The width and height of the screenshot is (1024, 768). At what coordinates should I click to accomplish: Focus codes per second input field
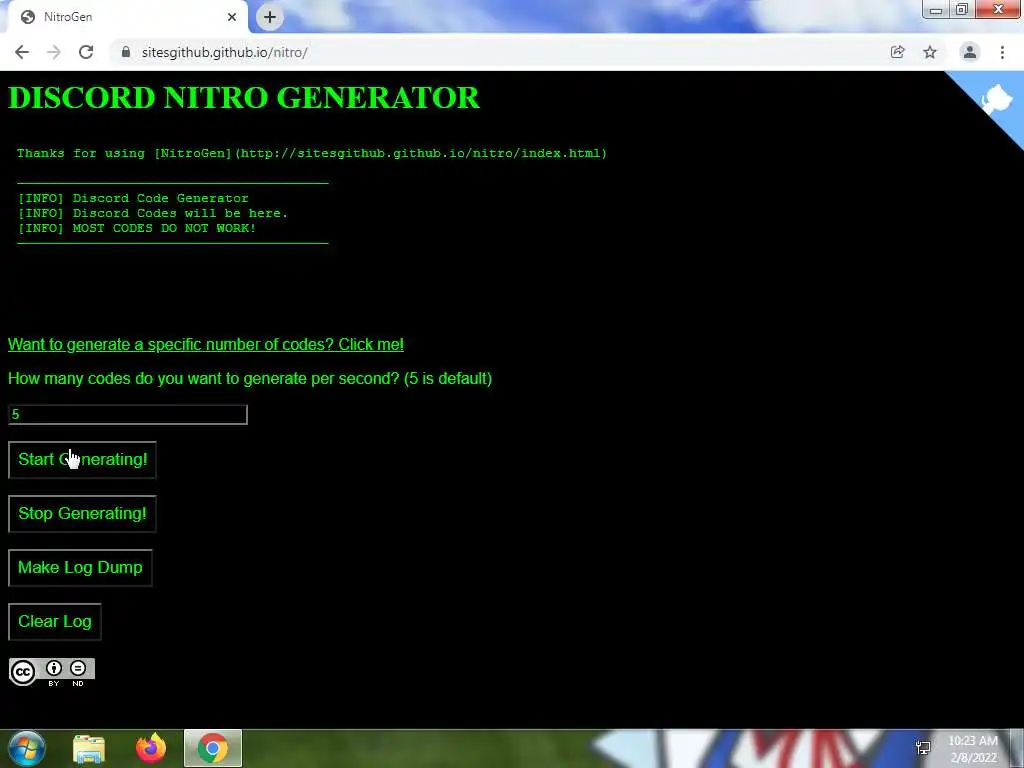pos(128,415)
